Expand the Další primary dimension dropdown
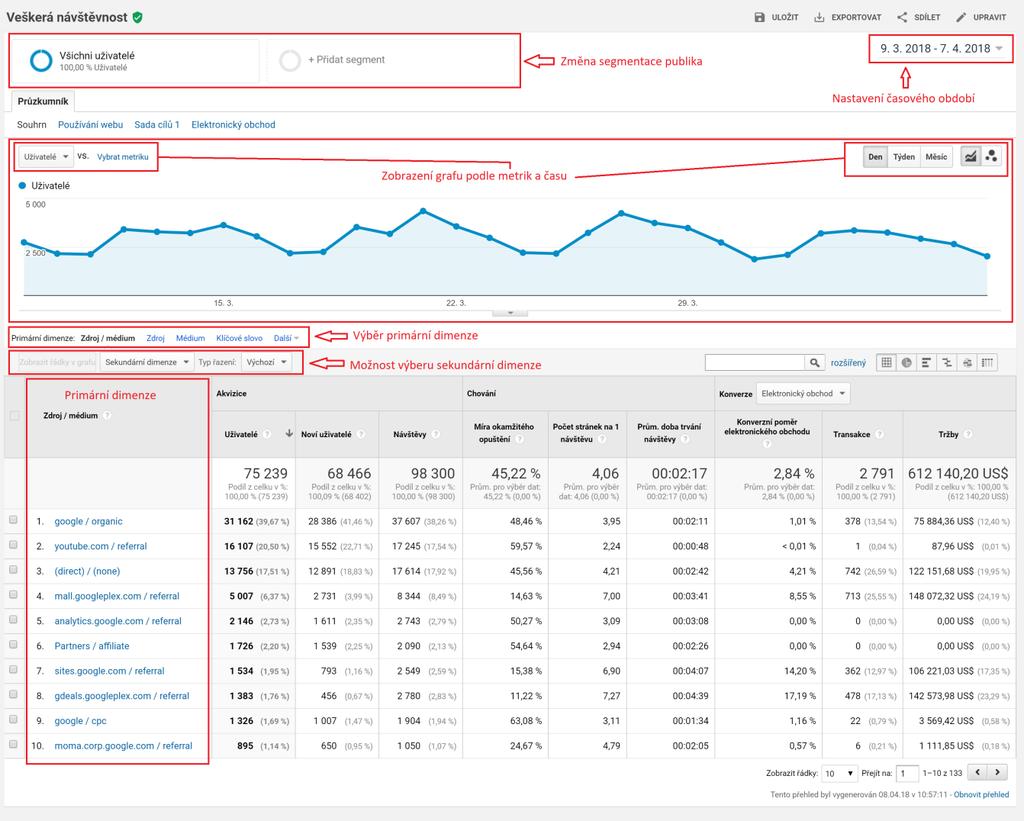This screenshot has width=1024, height=821. coord(286,338)
